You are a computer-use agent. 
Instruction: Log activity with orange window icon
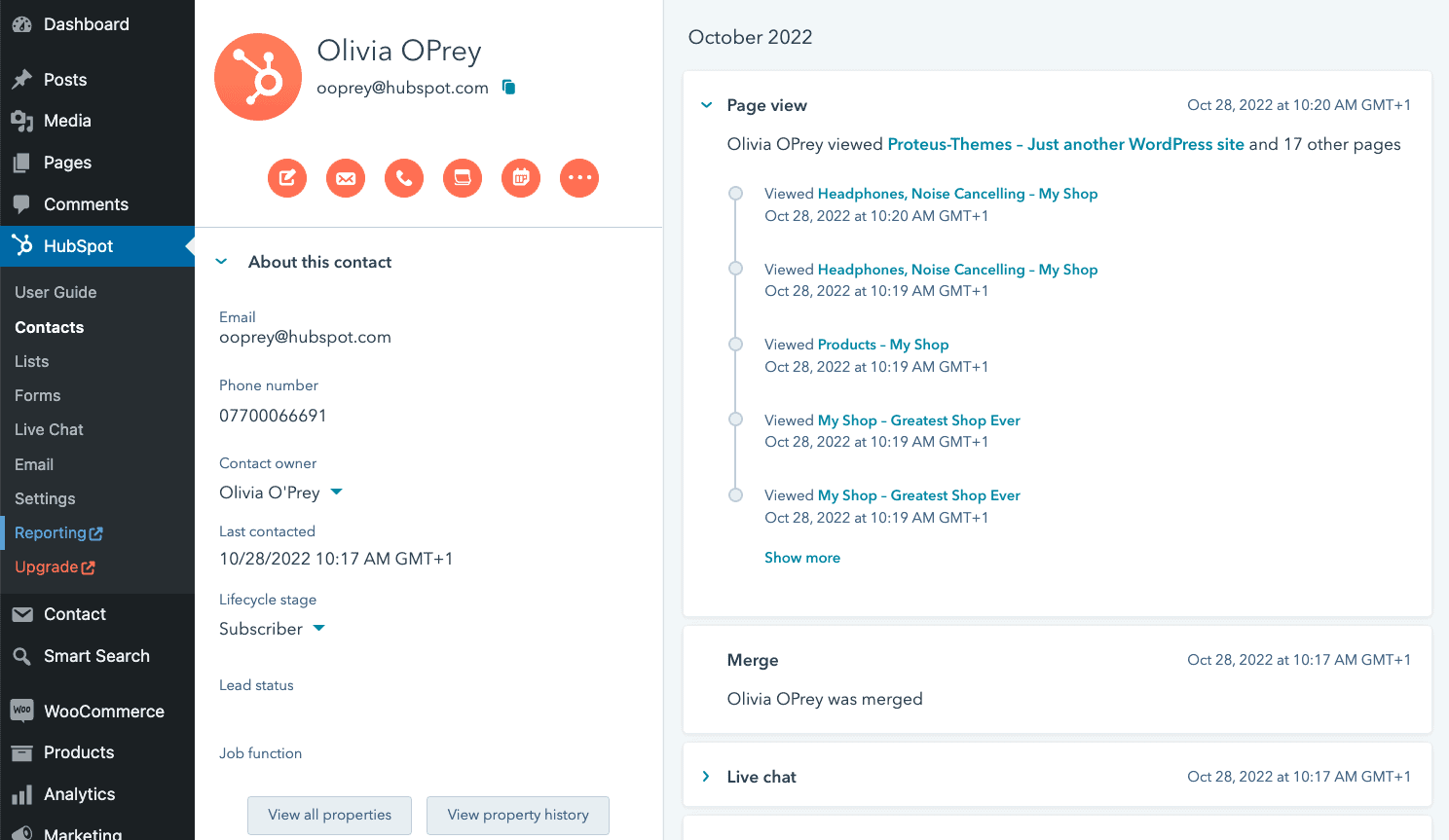(463, 178)
